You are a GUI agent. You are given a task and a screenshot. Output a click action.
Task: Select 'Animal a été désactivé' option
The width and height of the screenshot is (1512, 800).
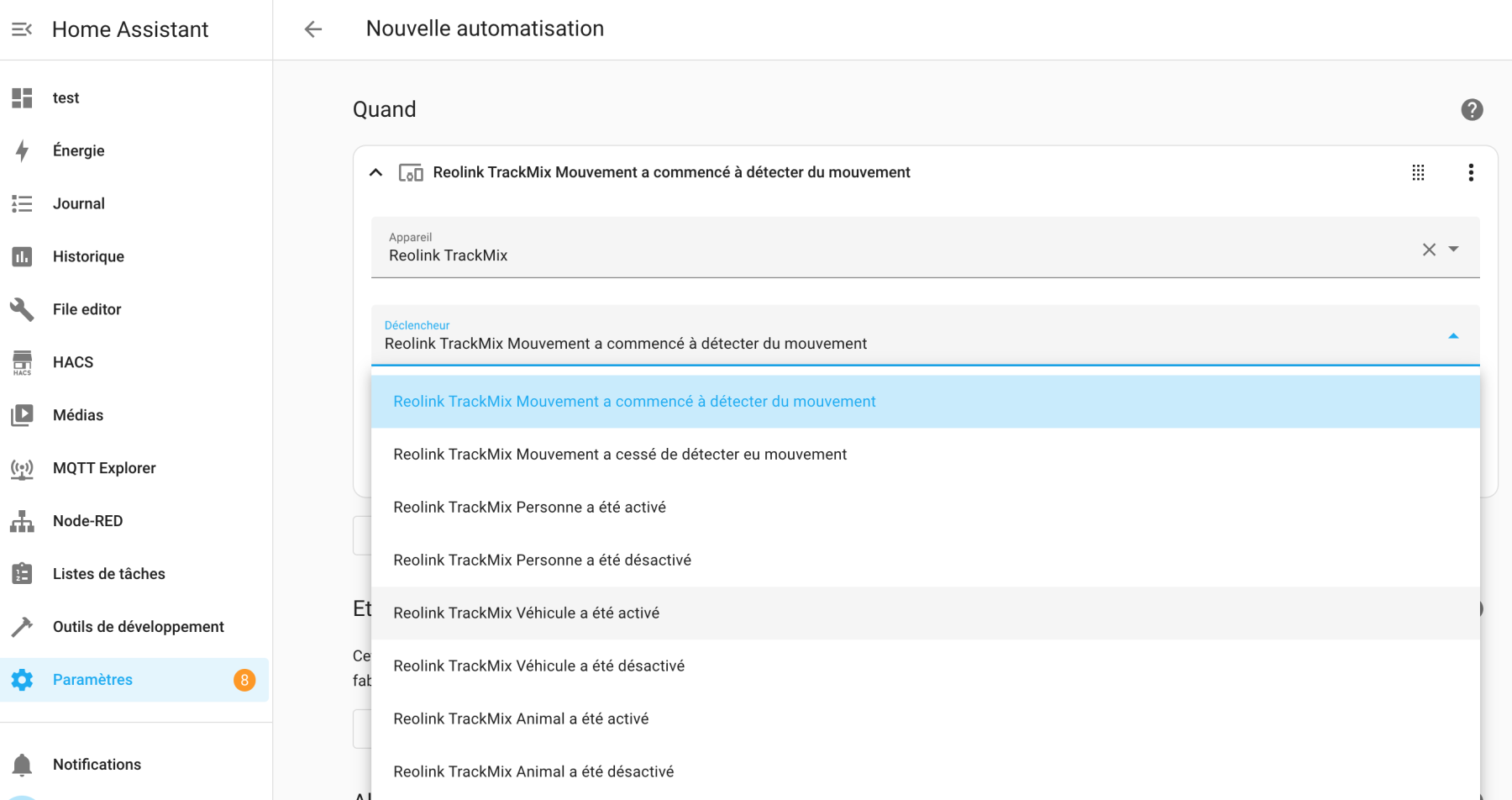pyautogui.click(x=926, y=772)
